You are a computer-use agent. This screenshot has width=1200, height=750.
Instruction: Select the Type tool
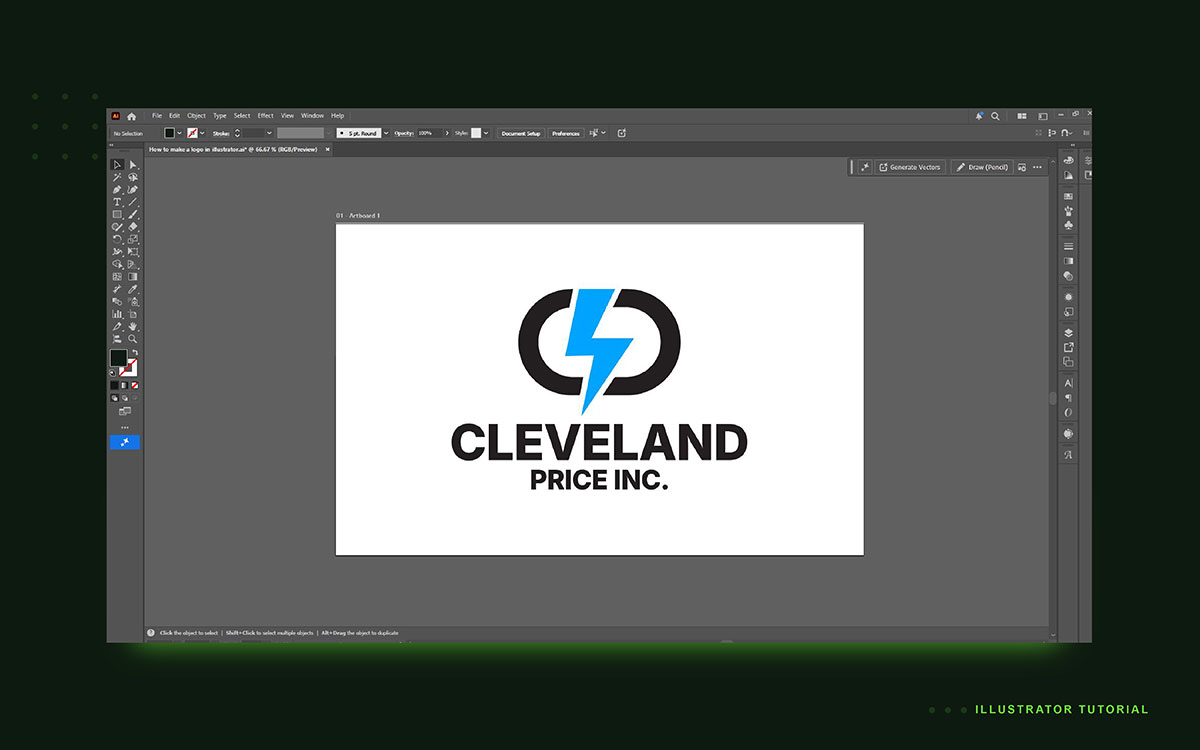click(117, 202)
